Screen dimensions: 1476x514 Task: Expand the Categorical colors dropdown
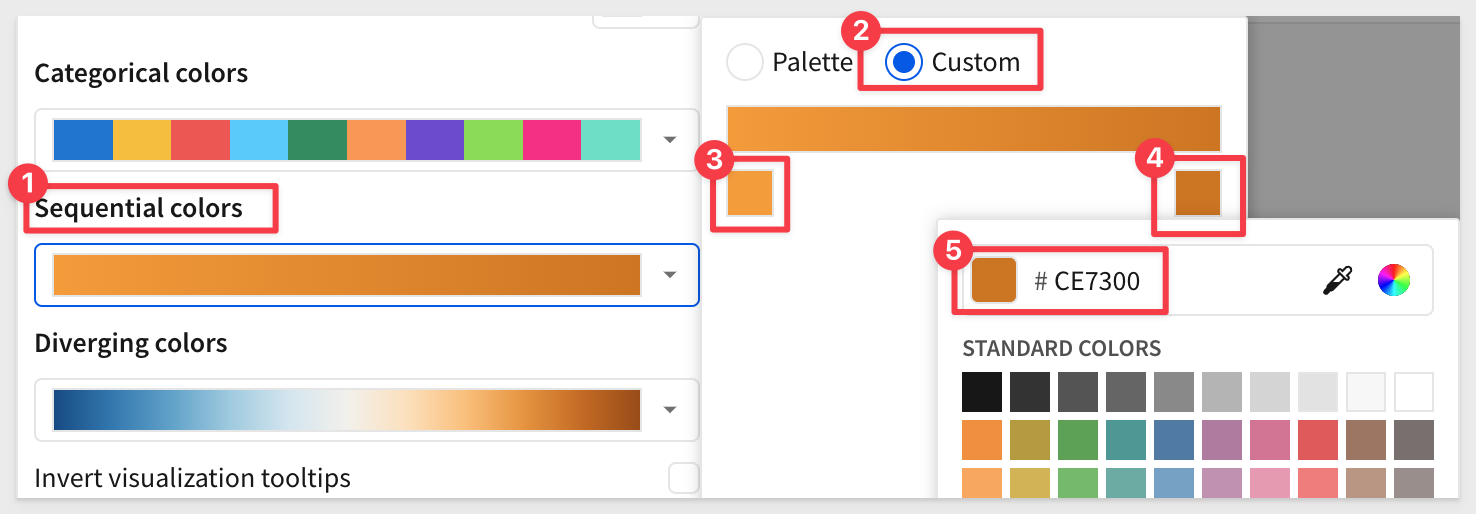point(670,139)
